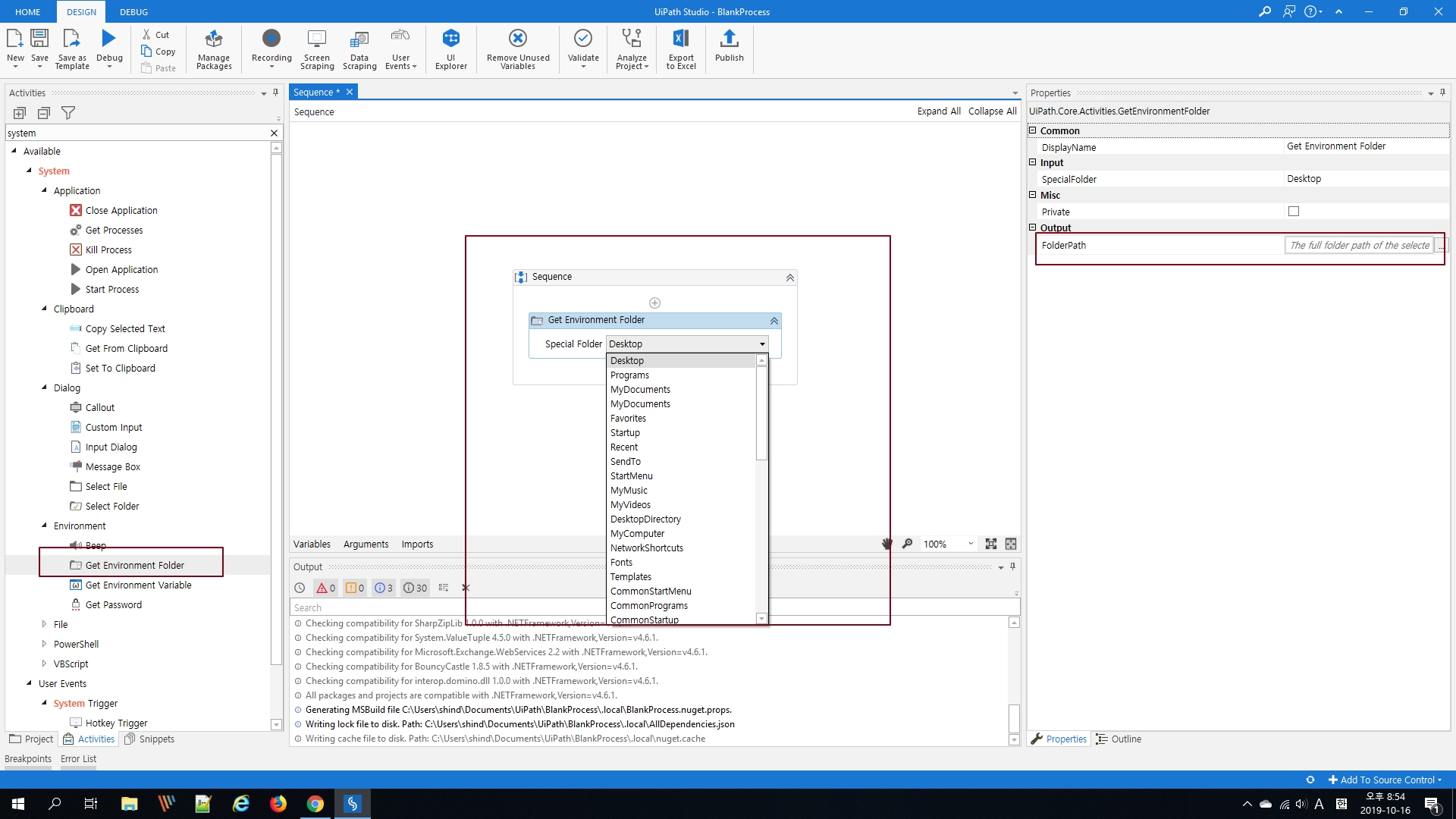Toggle the warnings filter in Output panel
Viewport: 1456px width, 819px height.
click(x=355, y=588)
